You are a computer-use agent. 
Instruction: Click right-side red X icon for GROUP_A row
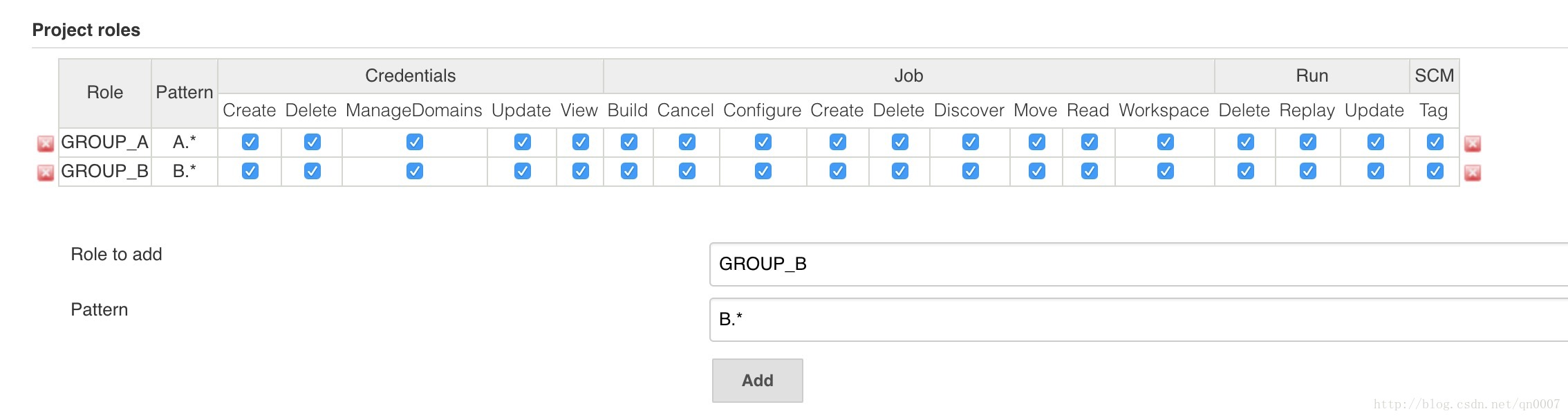[x=1473, y=143]
